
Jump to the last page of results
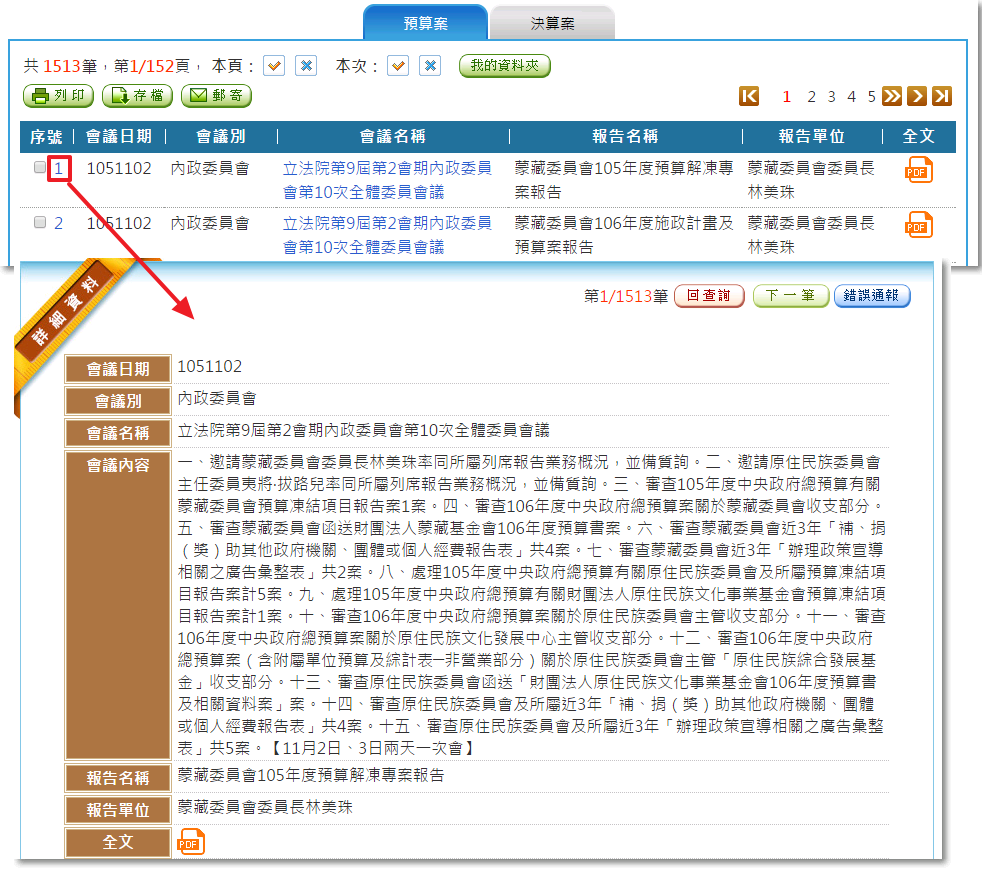click(x=941, y=96)
